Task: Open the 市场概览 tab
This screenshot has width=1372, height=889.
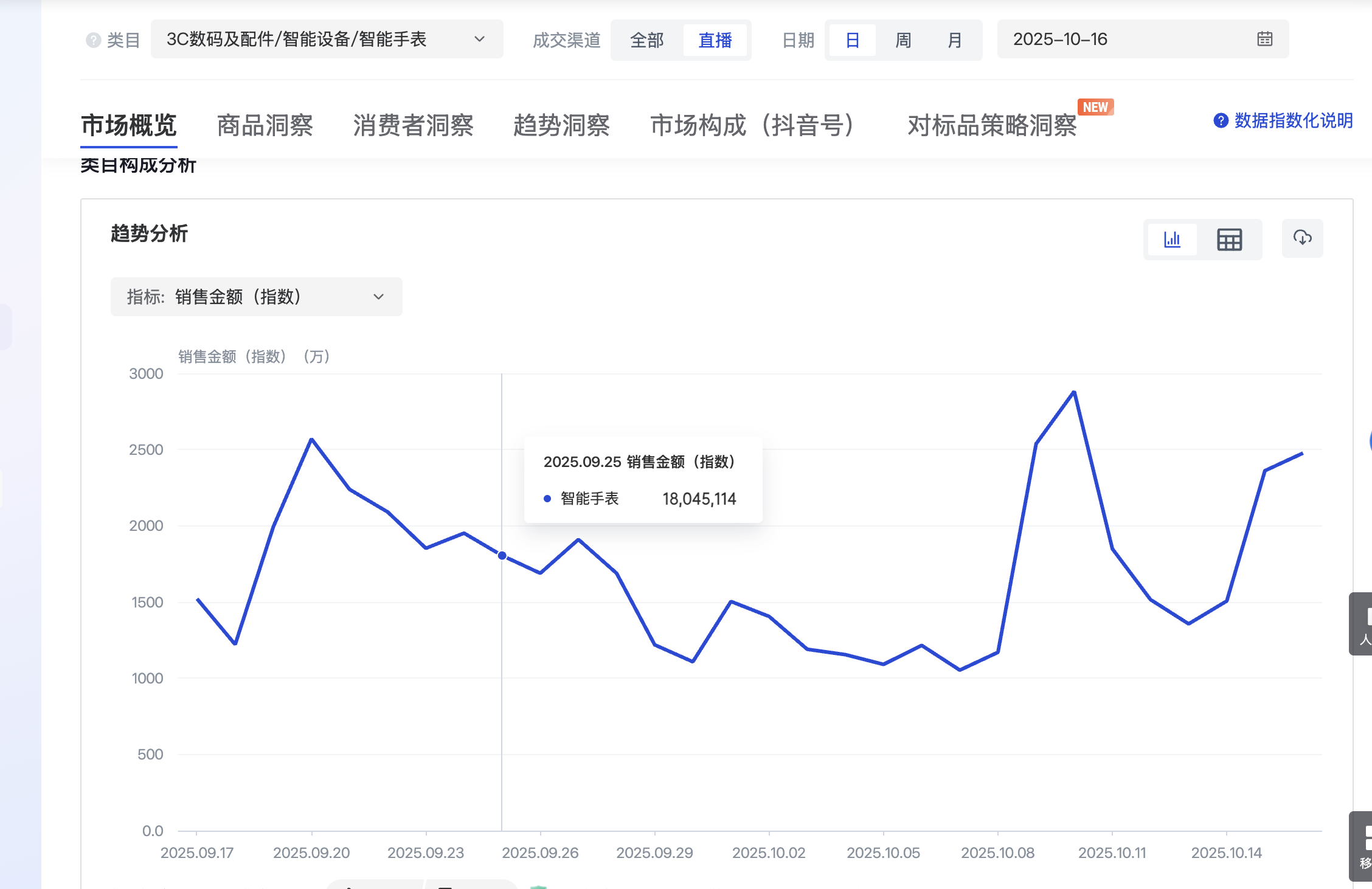Action: click(x=128, y=125)
